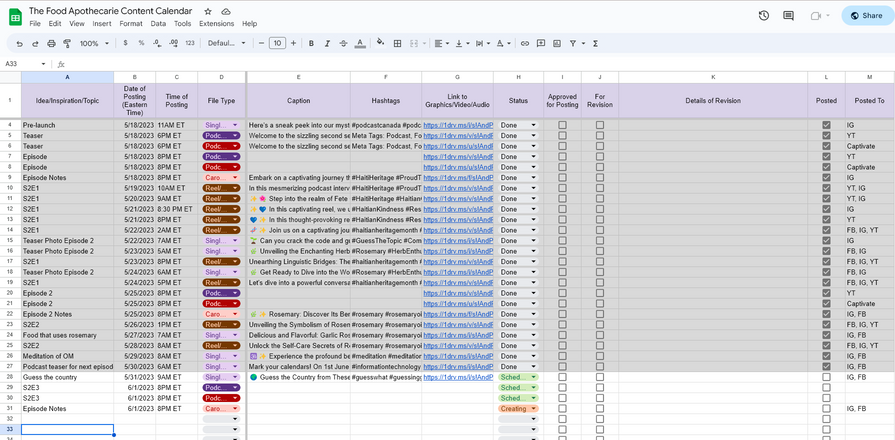Image resolution: width=895 pixels, height=440 pixels.
Task: Open the fill color picker
Action: (x=379, y=43)
